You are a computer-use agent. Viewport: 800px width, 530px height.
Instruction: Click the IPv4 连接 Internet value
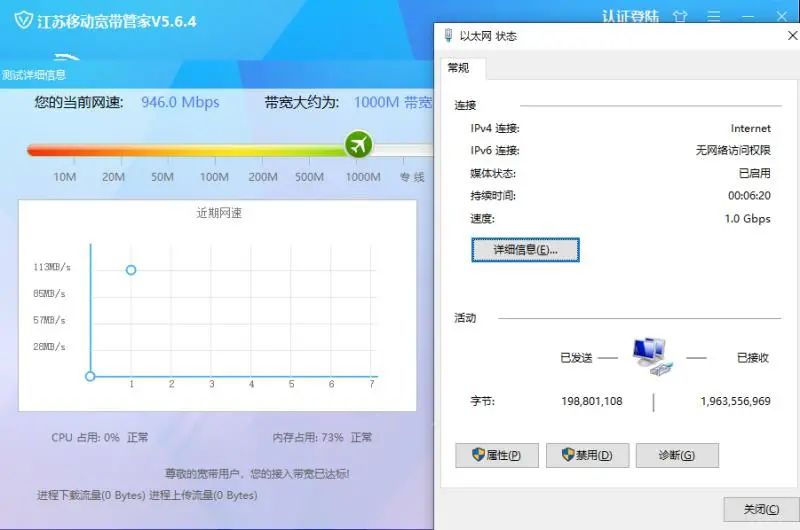[751, 129]
